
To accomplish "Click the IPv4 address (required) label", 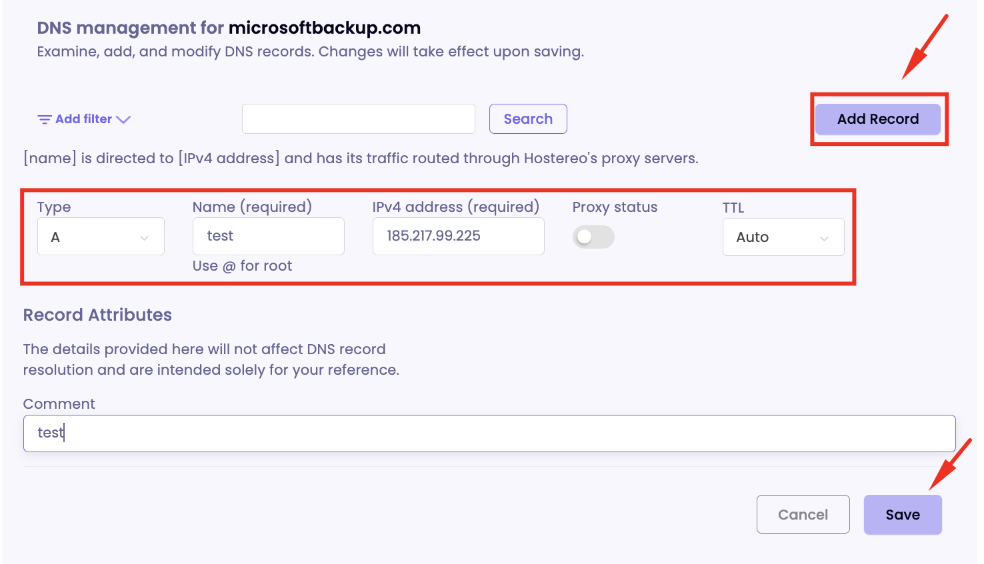I will click(456, 207).
